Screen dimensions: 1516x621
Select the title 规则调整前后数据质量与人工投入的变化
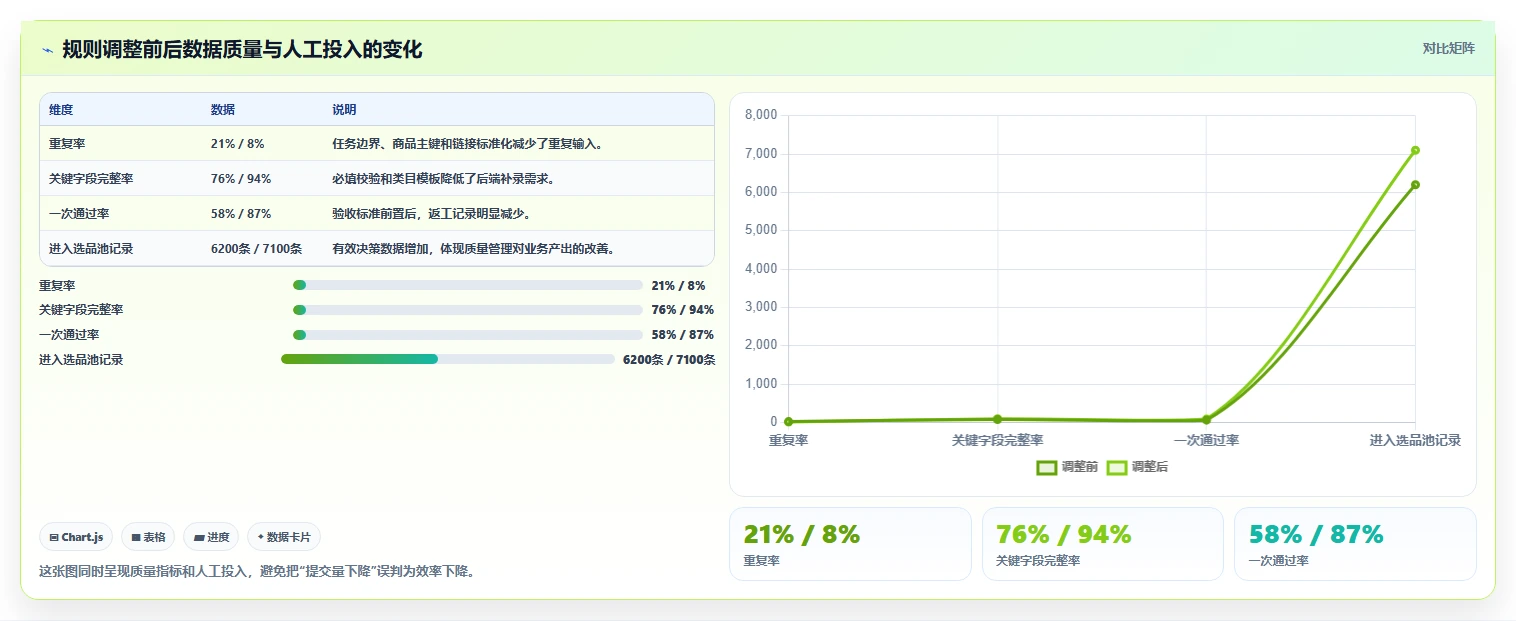point(242,49)
